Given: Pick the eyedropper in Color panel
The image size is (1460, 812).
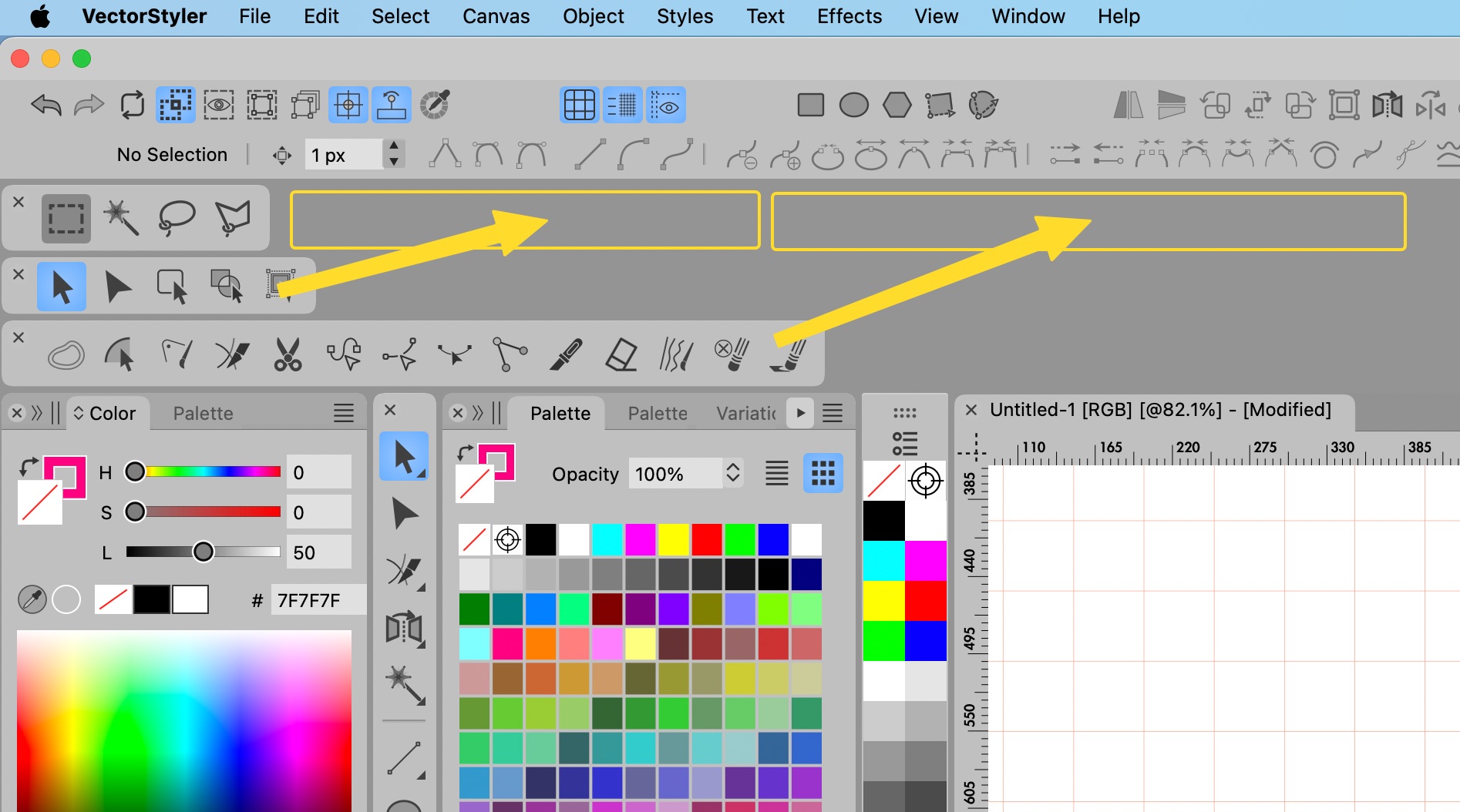Looking at the screenshot, I should coord(32,599).
